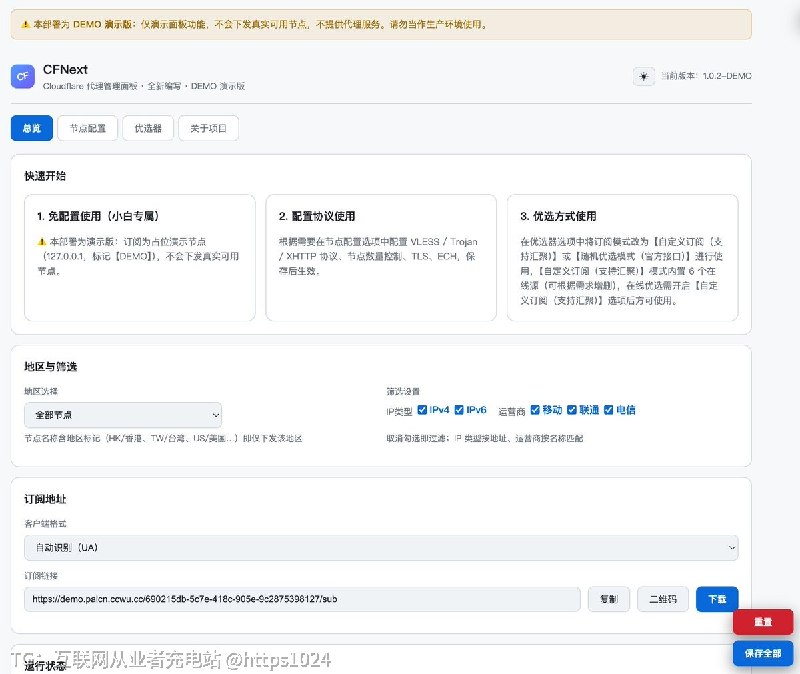Switch to the 总览 tab

click(32, 128)
